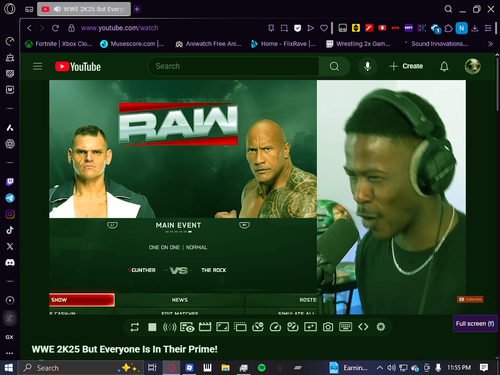
Task: Open the YouTube account avatar menu
Action: 472,66
